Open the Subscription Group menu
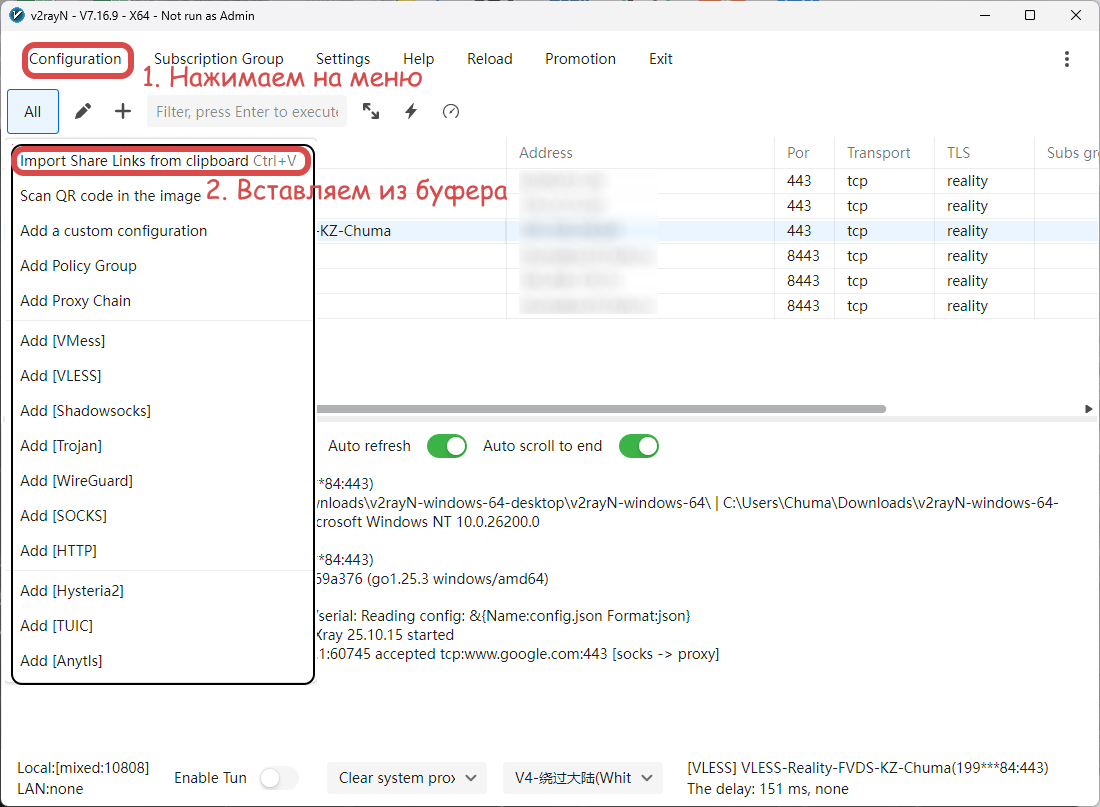This screenshot has height=807, width=1100. (219, 59)
